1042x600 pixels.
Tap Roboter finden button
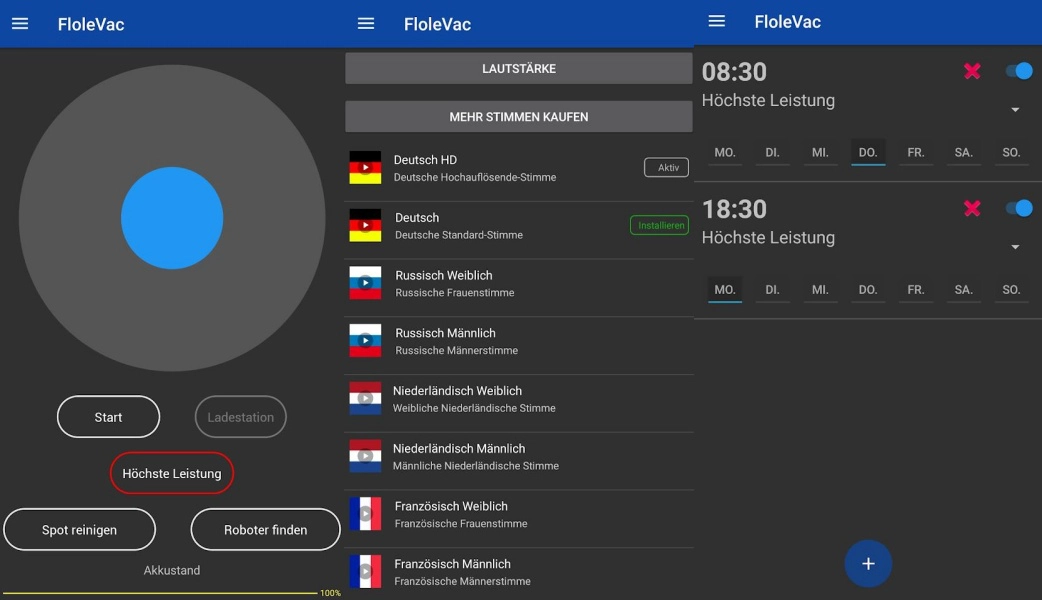[x=265, y=530]
